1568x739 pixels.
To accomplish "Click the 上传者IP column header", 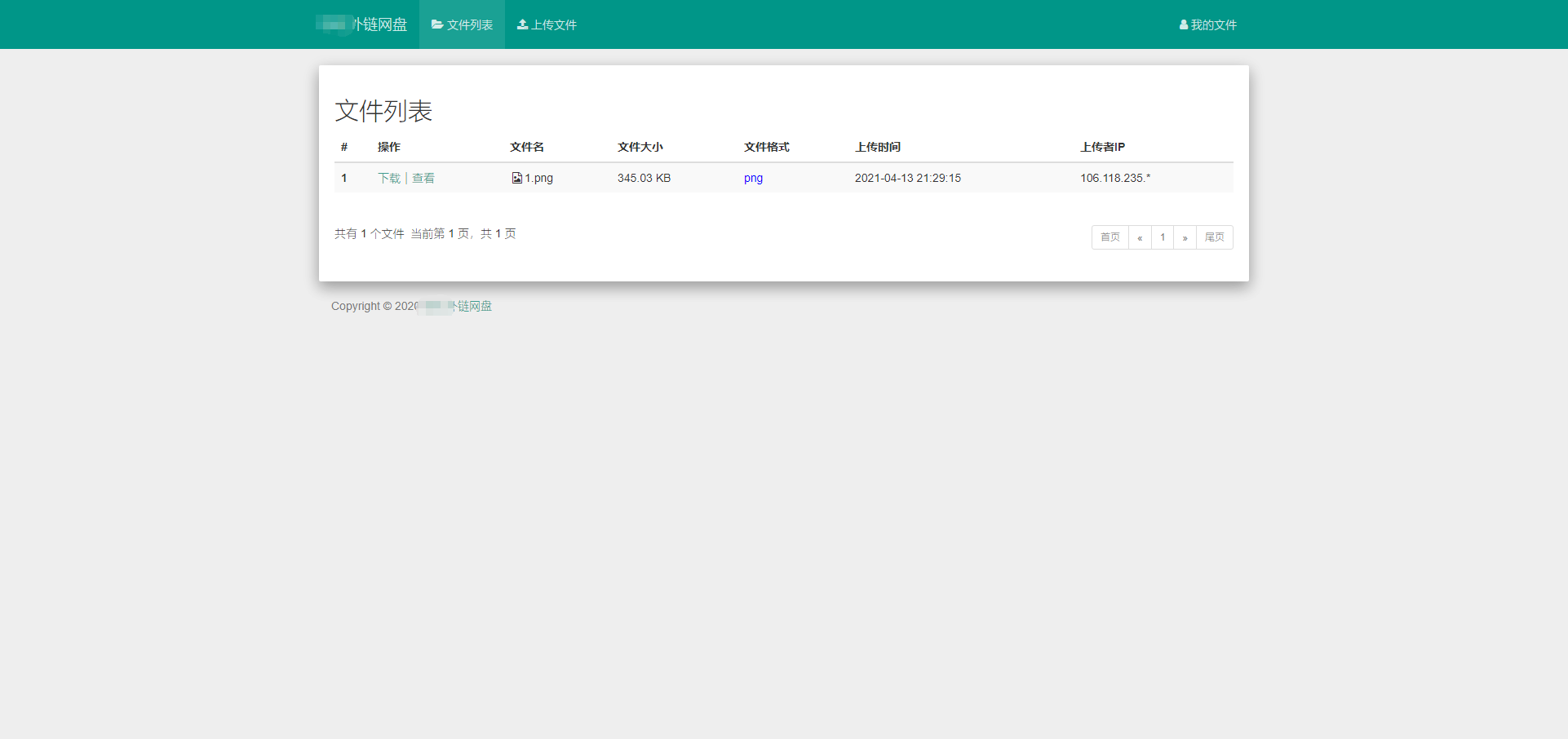I will [1102, 147].
